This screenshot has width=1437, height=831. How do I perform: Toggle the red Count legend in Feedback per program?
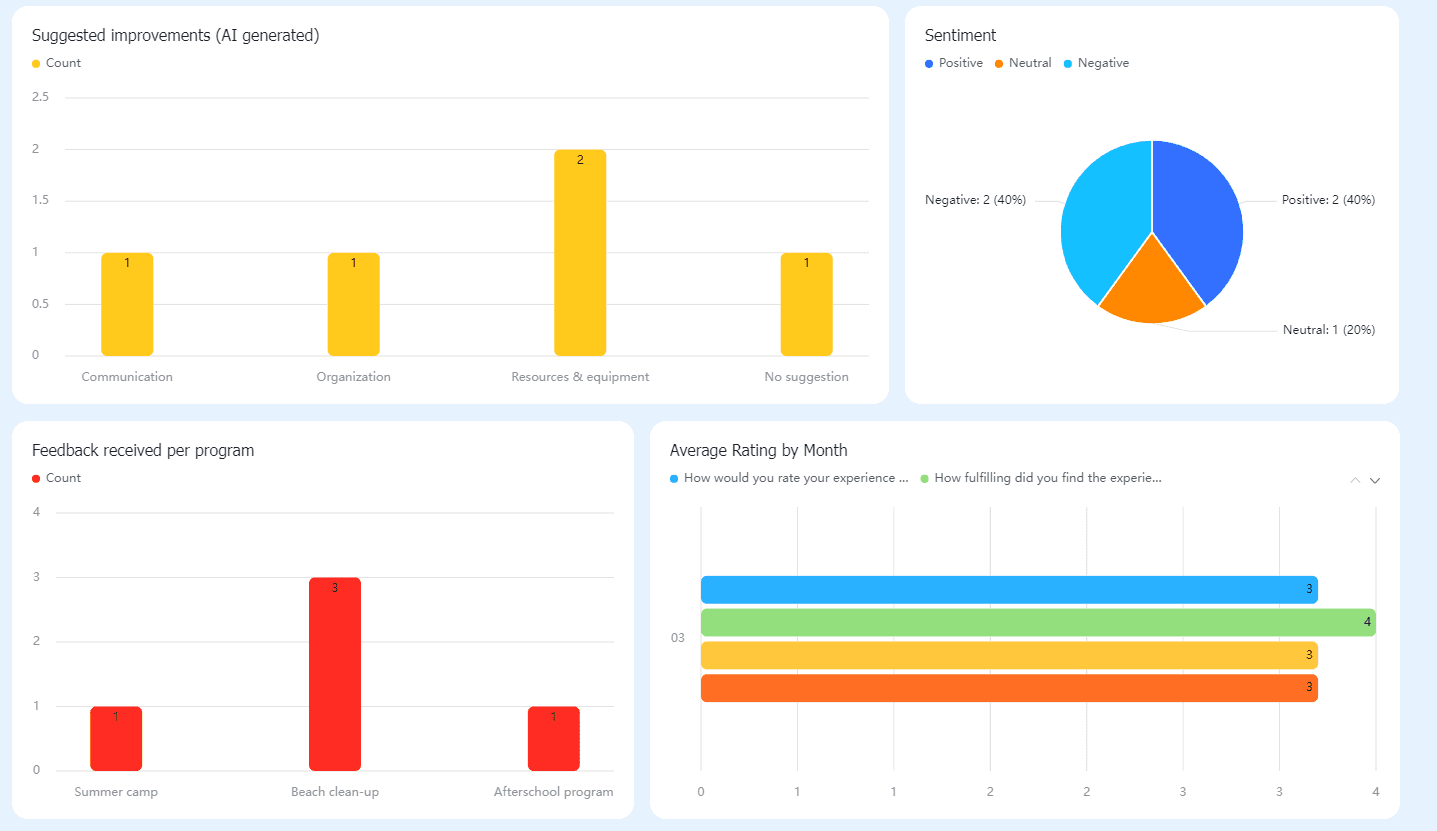[x=57, y=478]
